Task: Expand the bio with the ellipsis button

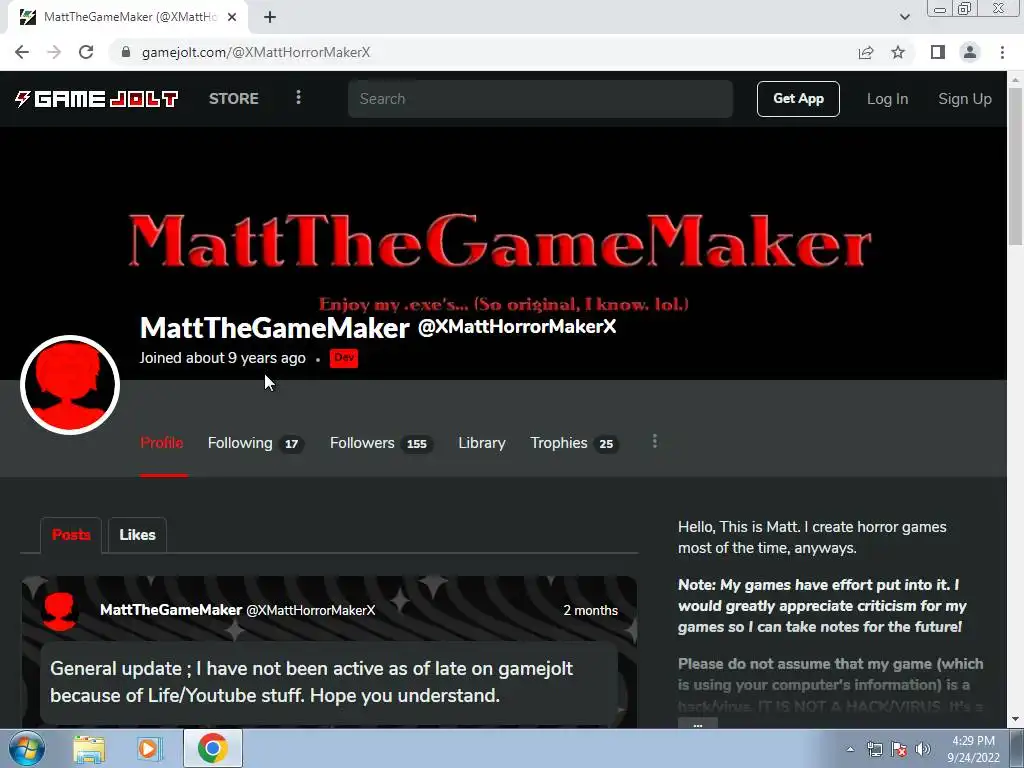Action: tap(697, 724)
